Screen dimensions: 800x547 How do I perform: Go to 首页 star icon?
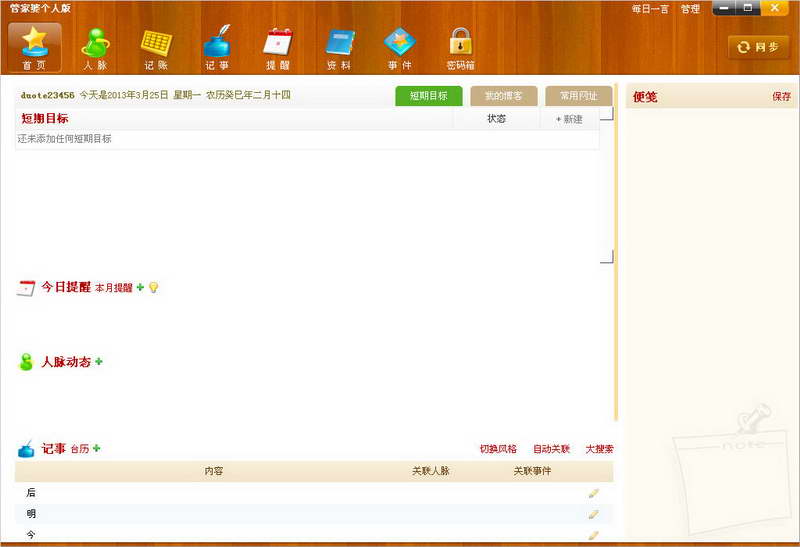(35, 47)
